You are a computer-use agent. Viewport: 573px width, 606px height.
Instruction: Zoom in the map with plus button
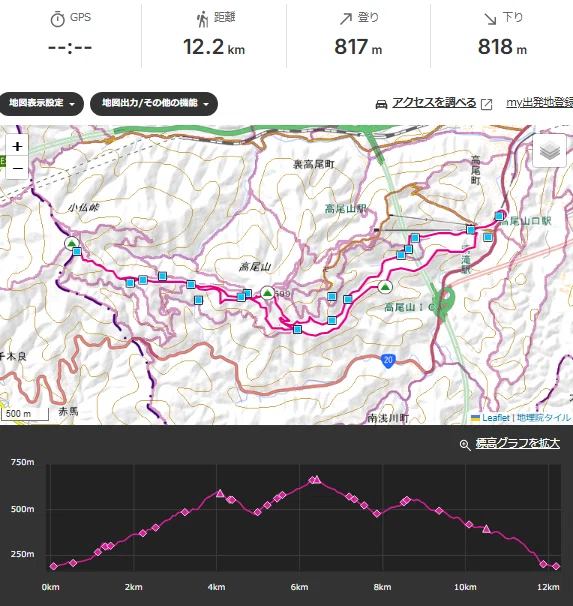click(17, 146)
